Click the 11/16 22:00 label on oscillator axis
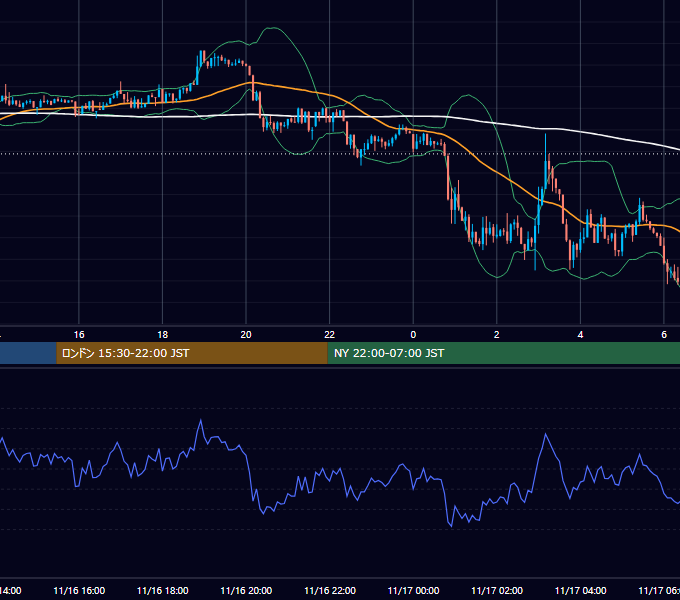680x600 pixels. tap(330, 591)
